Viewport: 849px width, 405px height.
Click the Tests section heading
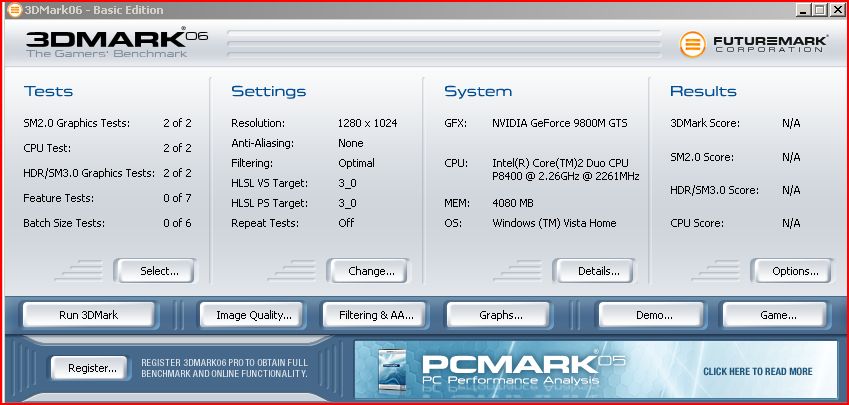pyautogui.click(x=48, y=92)
